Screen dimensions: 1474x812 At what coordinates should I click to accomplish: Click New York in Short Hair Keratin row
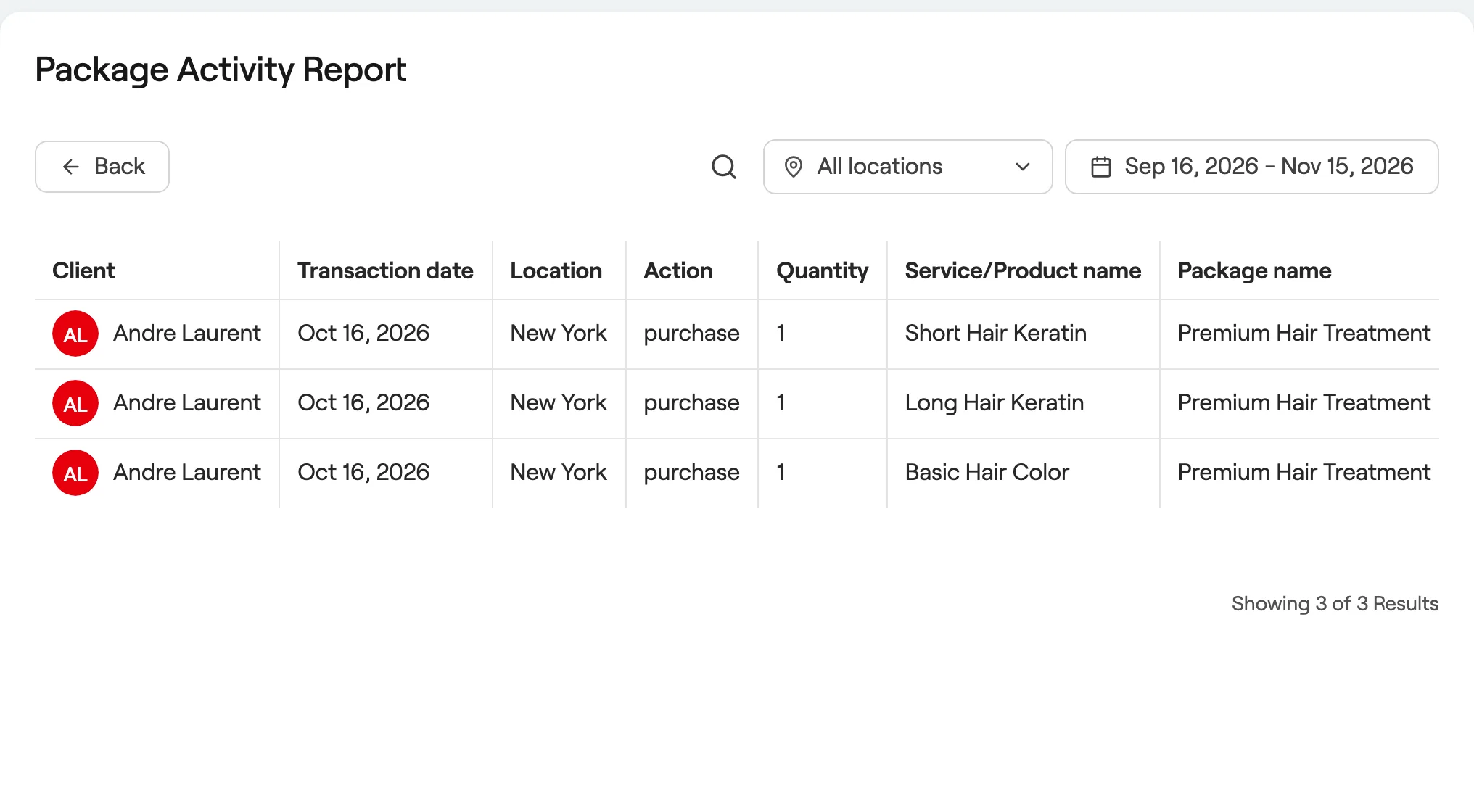click(559, 333)
